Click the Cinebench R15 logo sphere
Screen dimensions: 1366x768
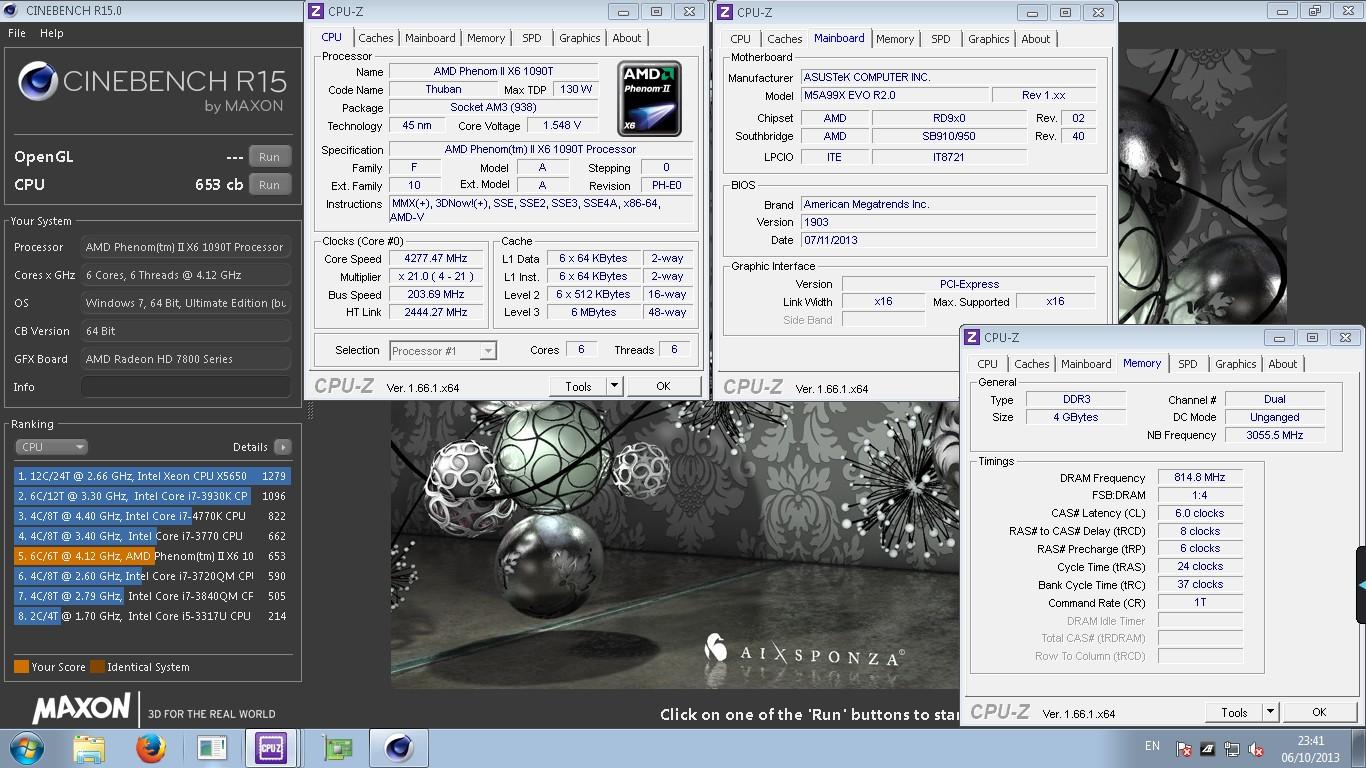37,82
